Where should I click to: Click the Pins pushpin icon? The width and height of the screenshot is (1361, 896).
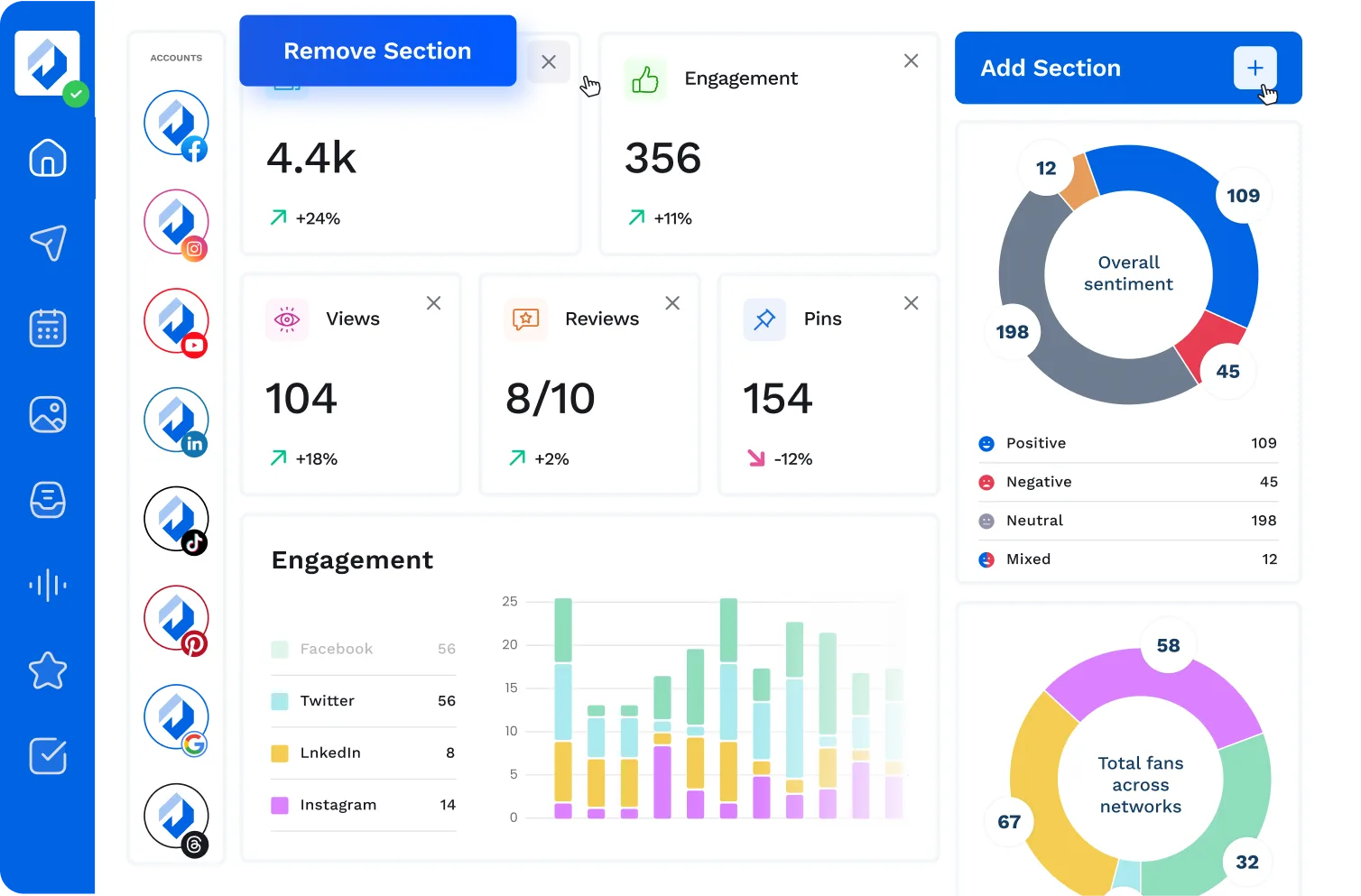coord(764,319)
